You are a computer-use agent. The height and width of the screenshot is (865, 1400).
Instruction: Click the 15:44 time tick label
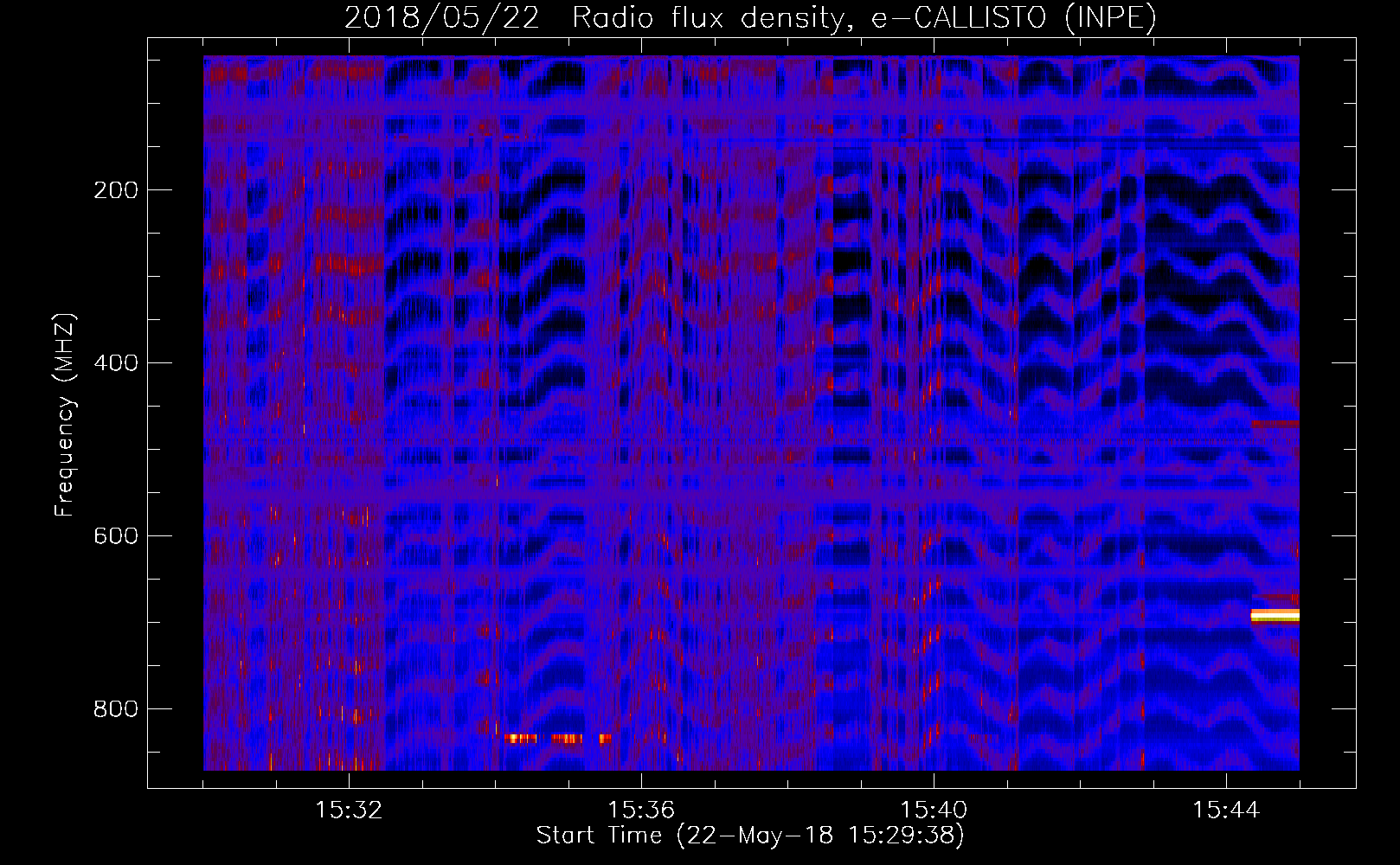(x=1226, y=810)
